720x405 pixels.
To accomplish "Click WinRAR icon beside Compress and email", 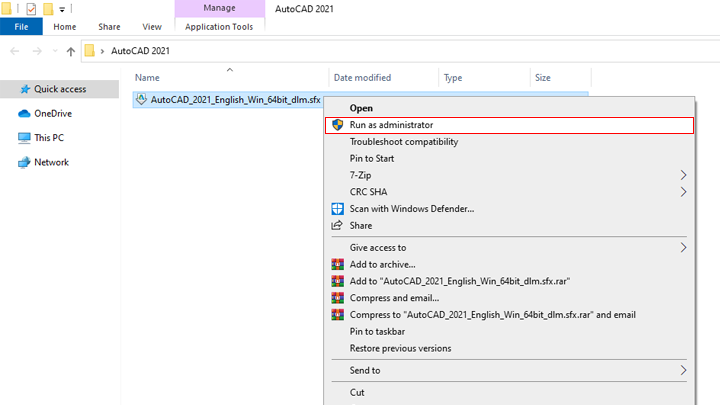I will point(338,298).
